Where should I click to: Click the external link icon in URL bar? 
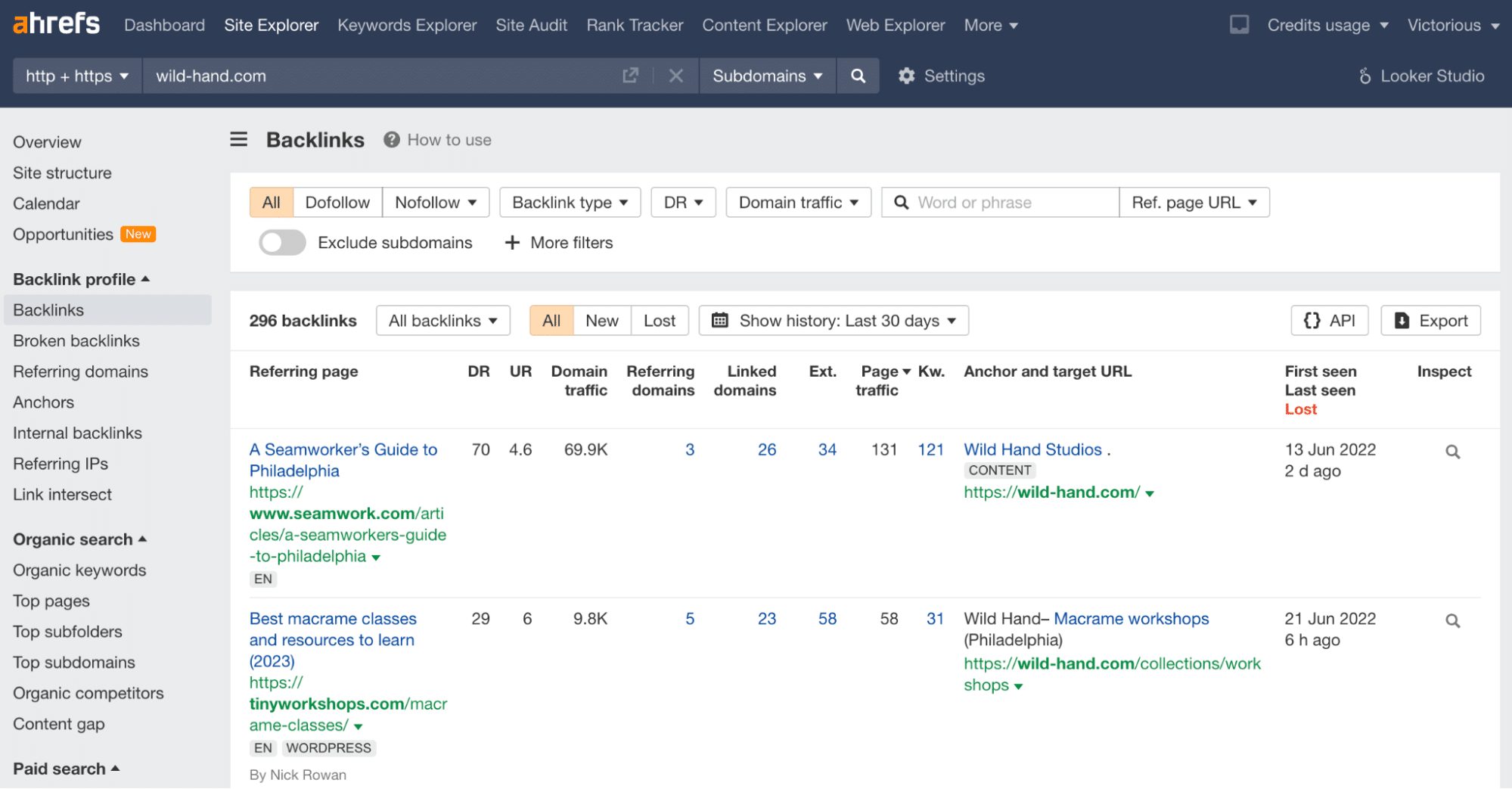(x=630, y=76)
